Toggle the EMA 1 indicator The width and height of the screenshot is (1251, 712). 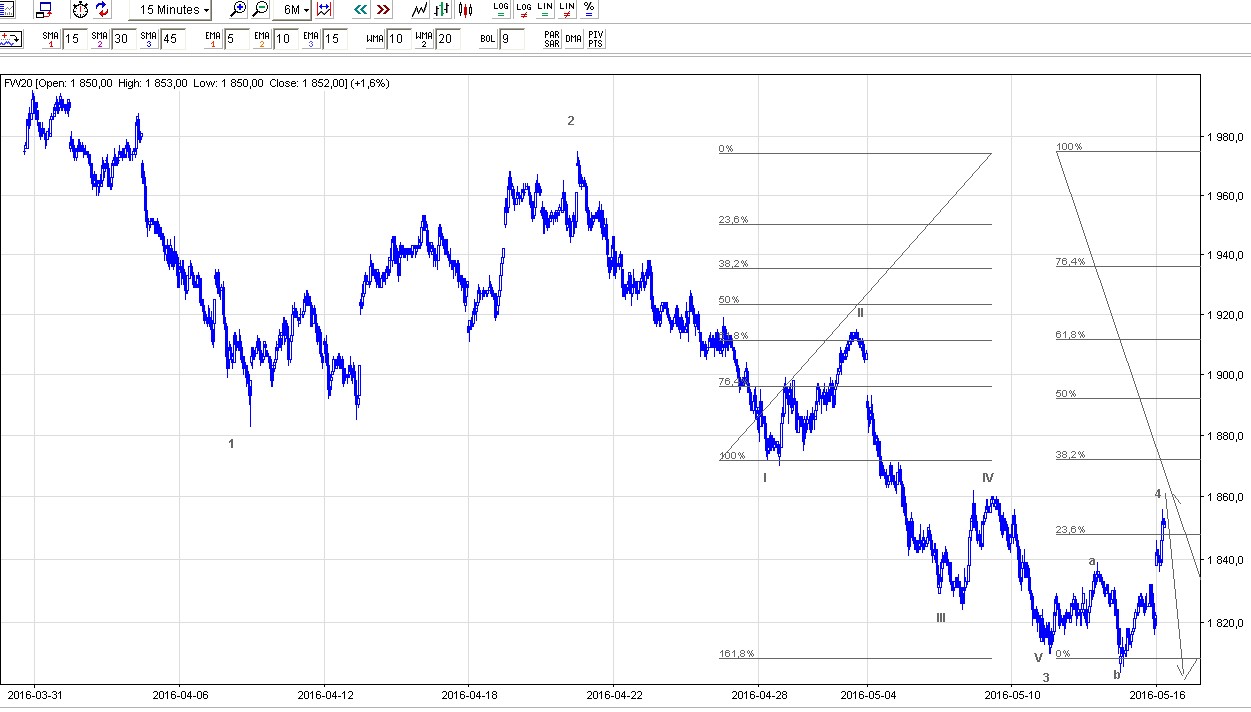coord(213,40)
